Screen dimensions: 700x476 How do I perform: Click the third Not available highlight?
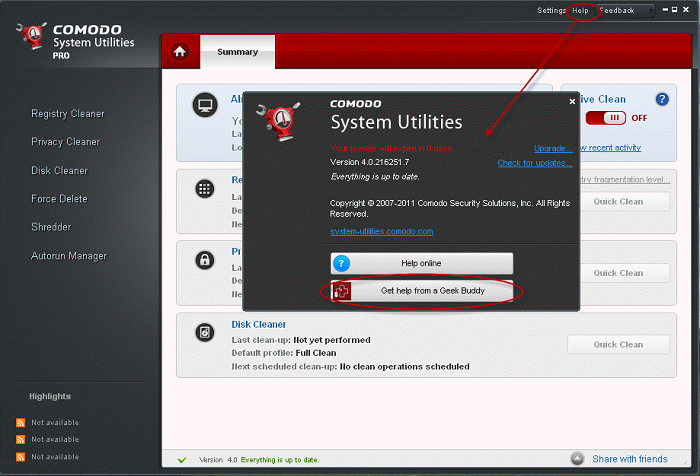click(x=55, y=457)
